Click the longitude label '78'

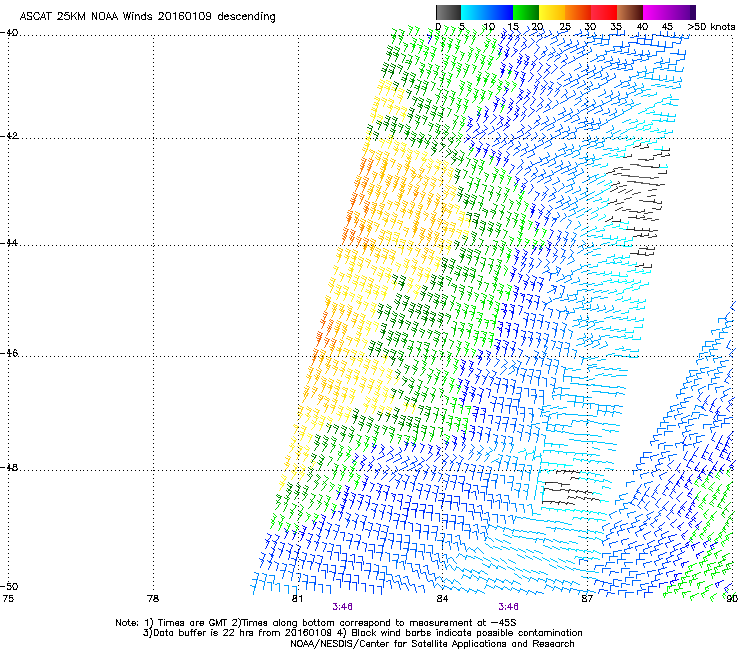pyautogui.click(x=153, y=599)
